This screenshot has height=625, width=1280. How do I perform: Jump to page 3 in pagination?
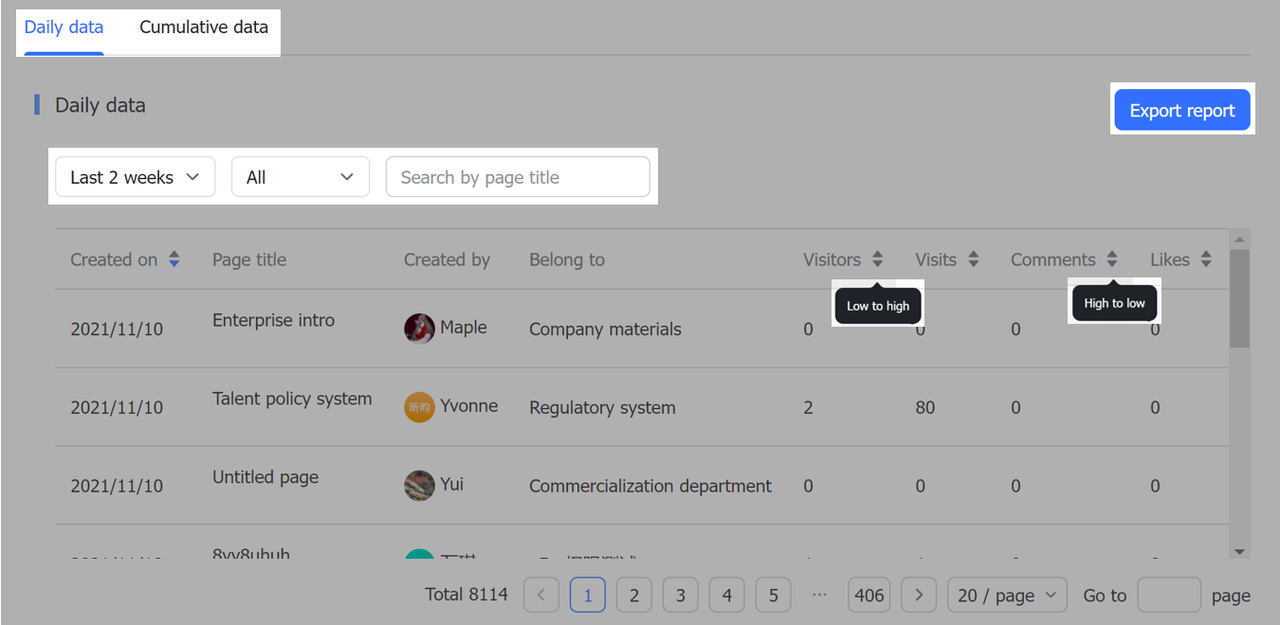pos(680,595)
